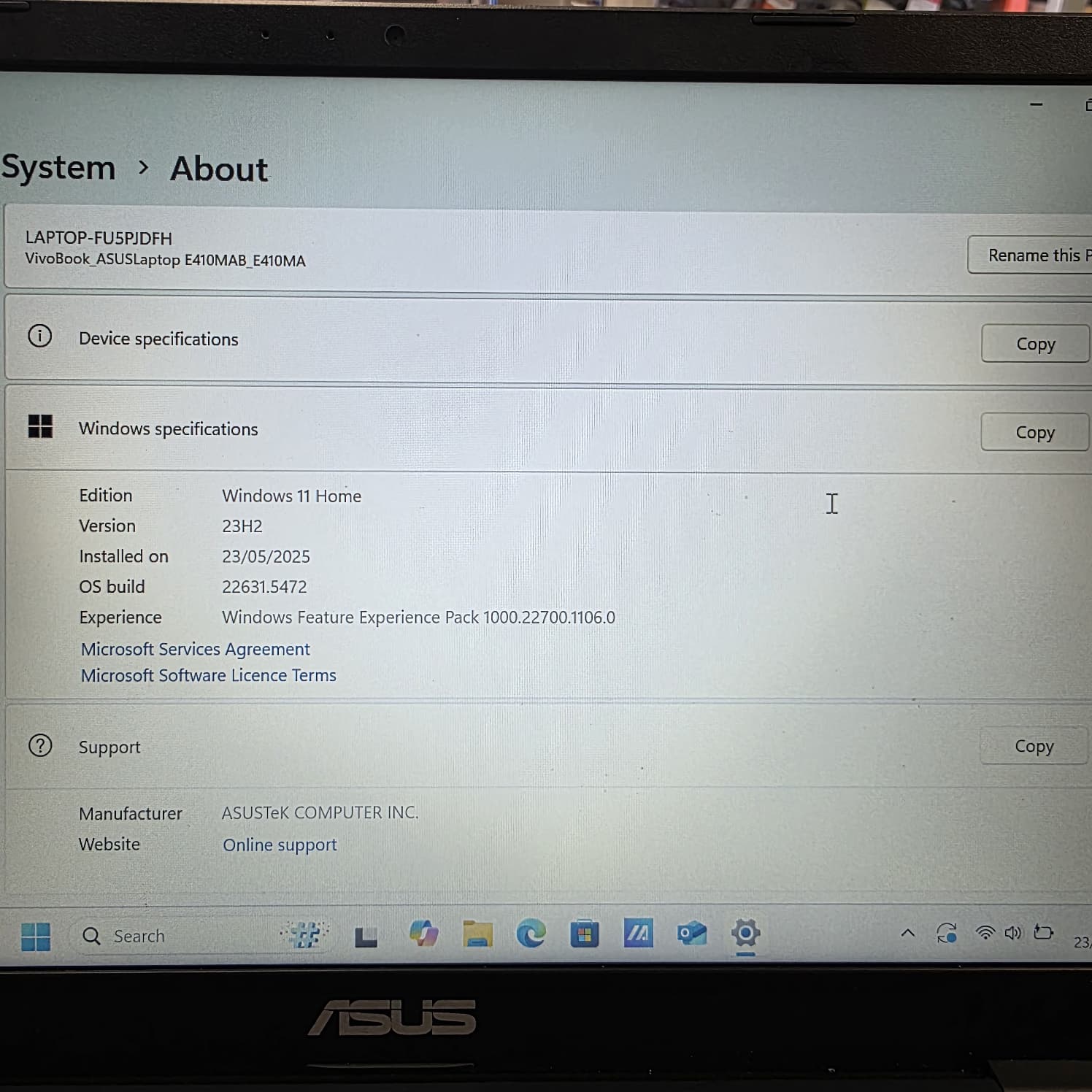Viewport: 1092px width, 1092px height.
Task: Copy the Windows specifications
Action: [1035, 432]
